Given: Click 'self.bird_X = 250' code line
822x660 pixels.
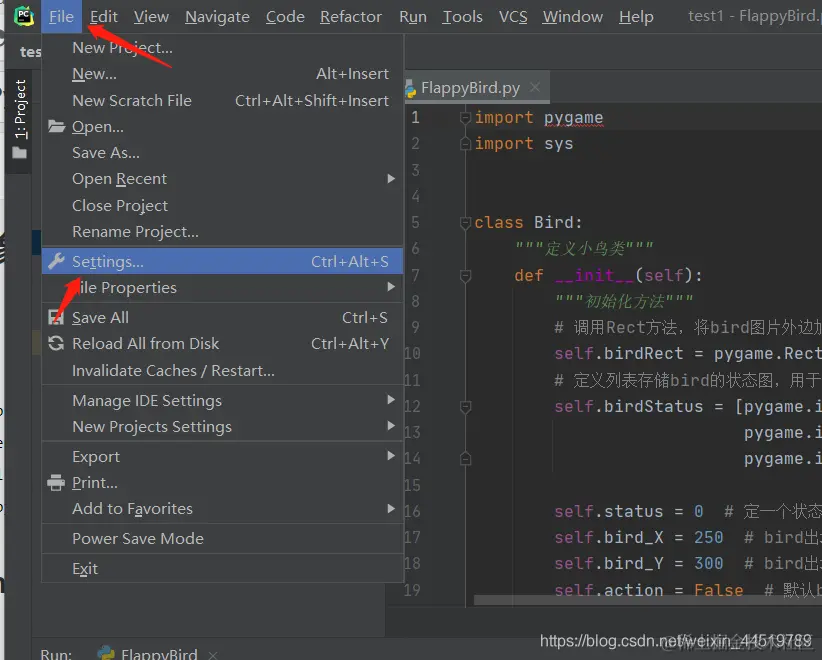Looking at the screenshot, I should click(x=639, y=537).
